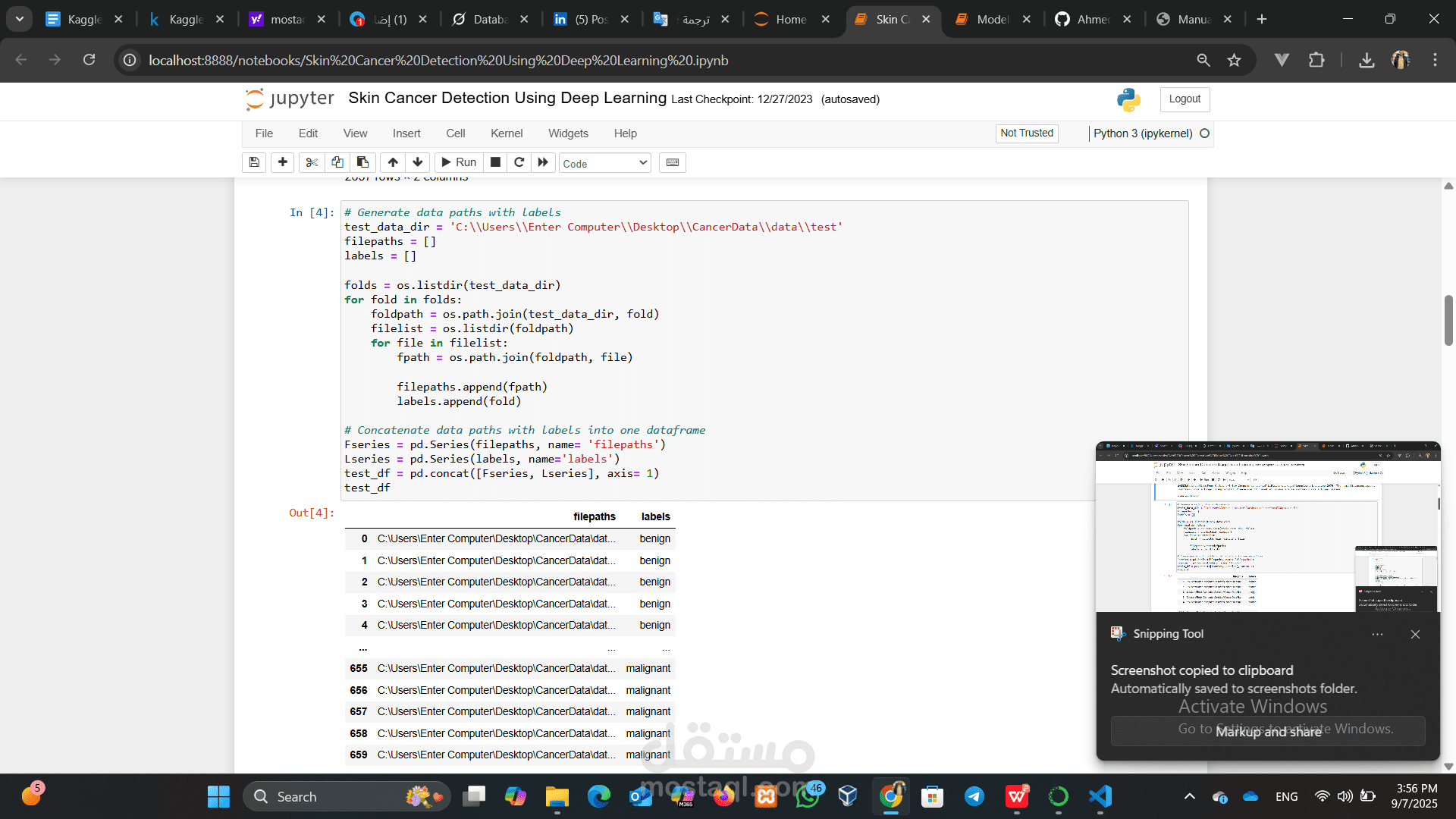Open browser downloads icon
Viewport: 1456px width, 819px height.
1367,60
